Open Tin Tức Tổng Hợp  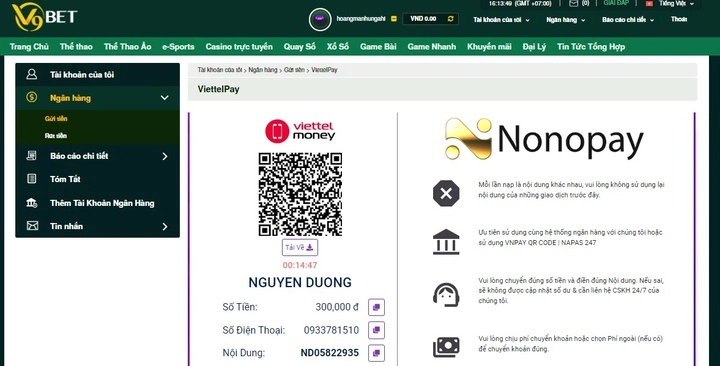point(591,46)
